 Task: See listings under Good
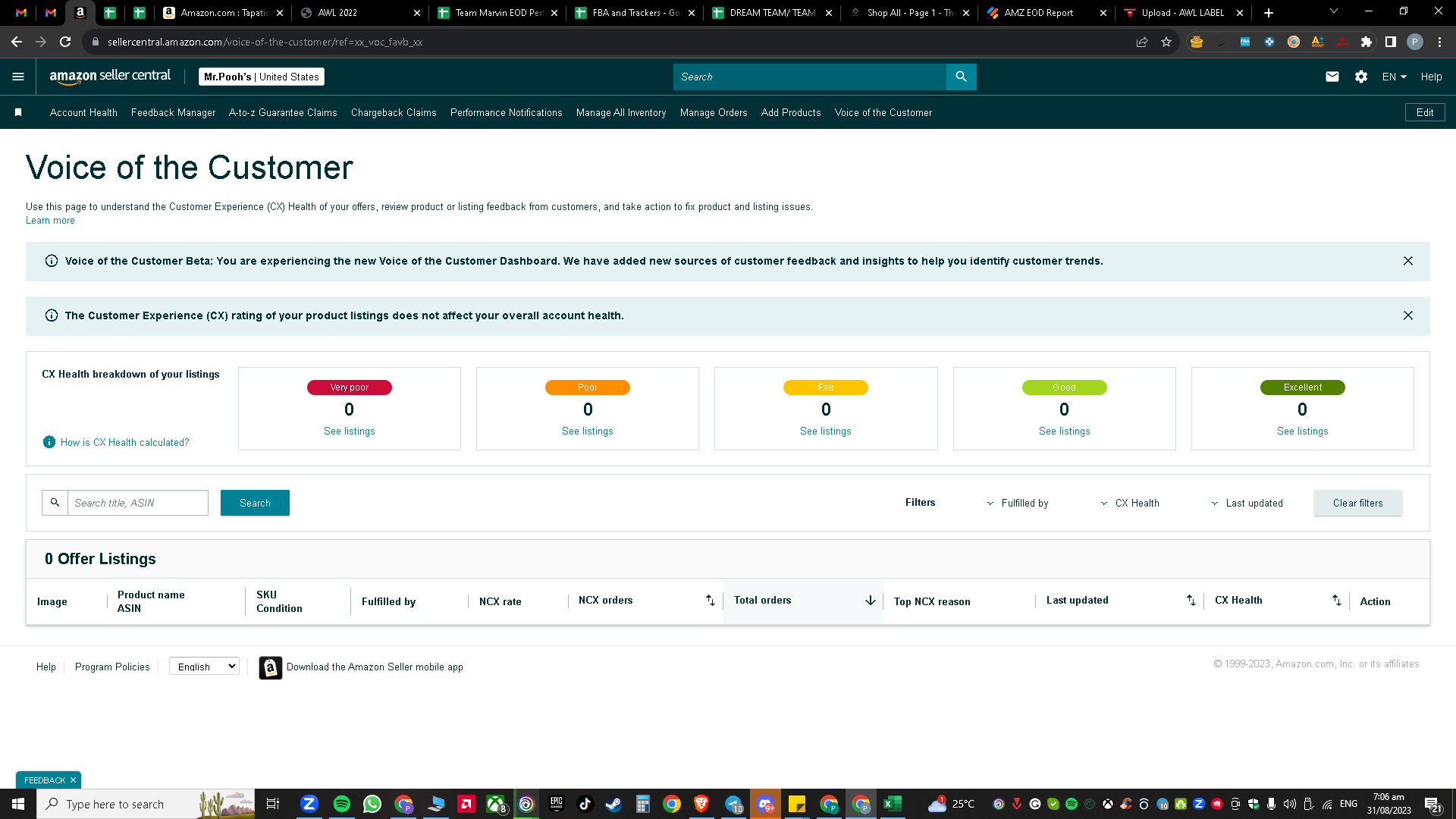pyautogui.click(x=1065, y=431)
